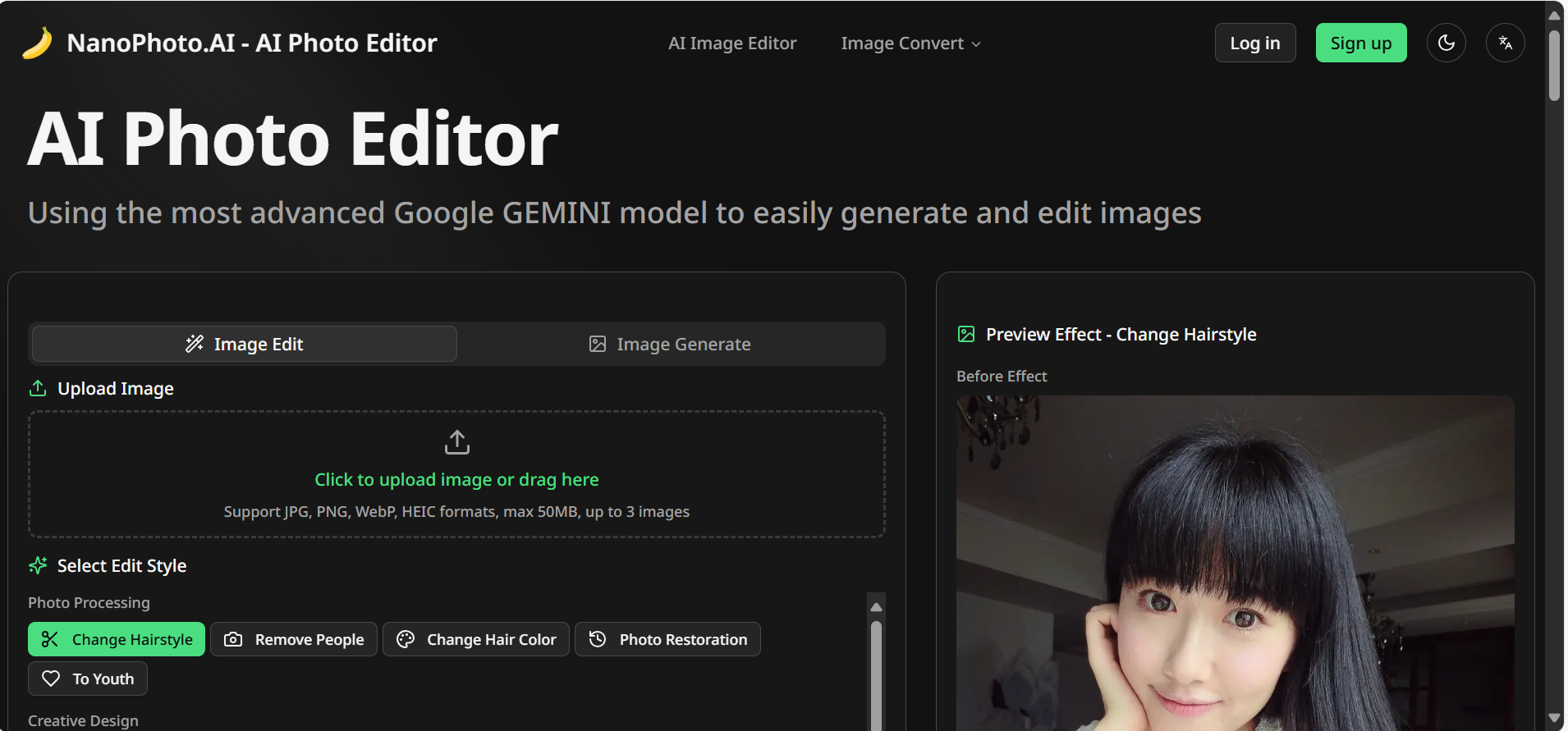Switch to the Image Generate tab

(671, 344)
